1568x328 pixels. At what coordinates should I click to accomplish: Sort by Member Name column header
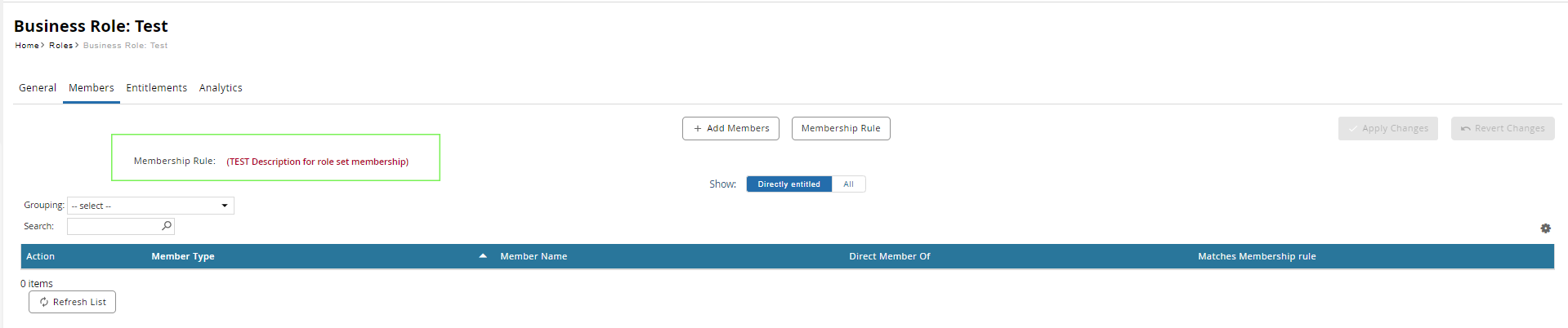pos(534,256)
